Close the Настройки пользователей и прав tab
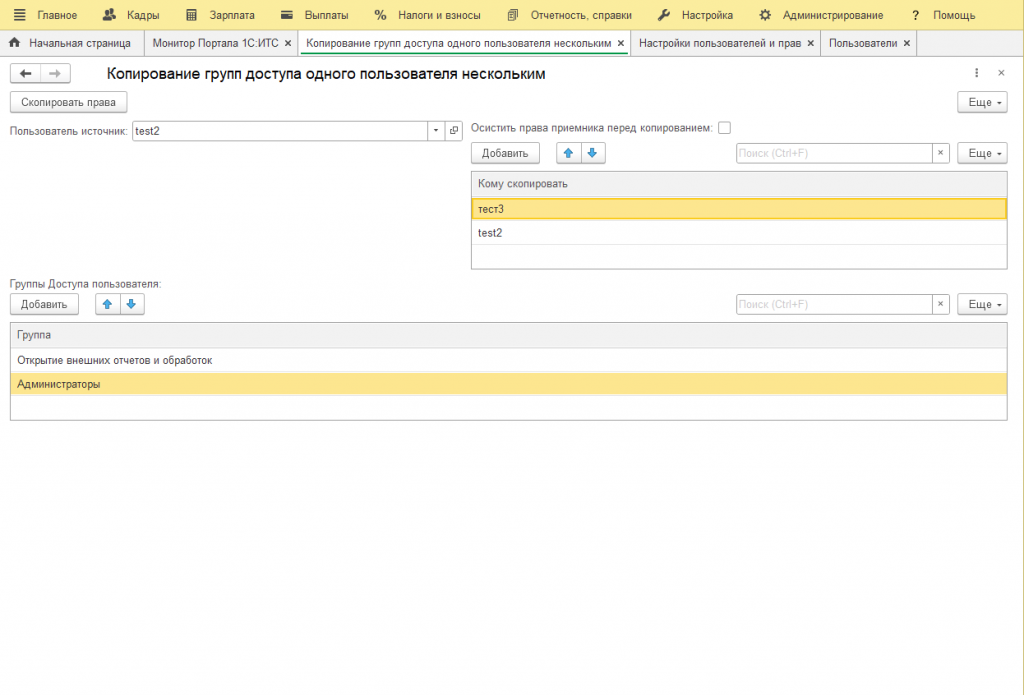The height and width of the screenshot is (695, 1024). click(810, 43)
